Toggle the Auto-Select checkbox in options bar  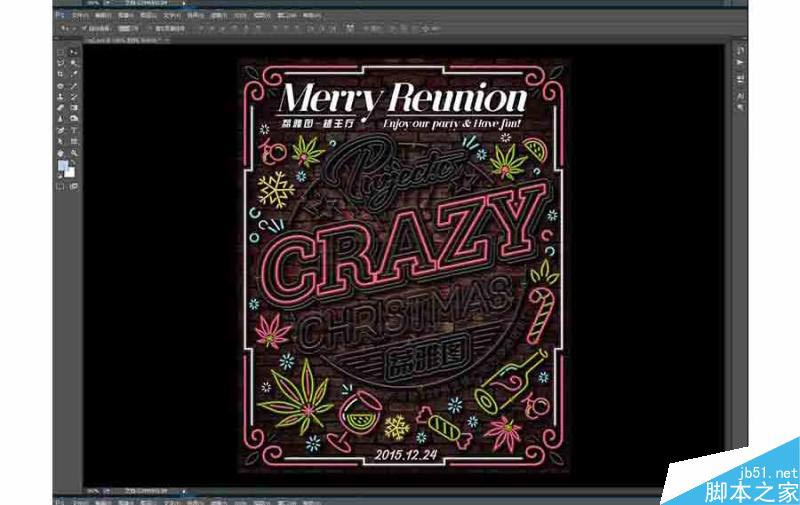click(85, 29)
